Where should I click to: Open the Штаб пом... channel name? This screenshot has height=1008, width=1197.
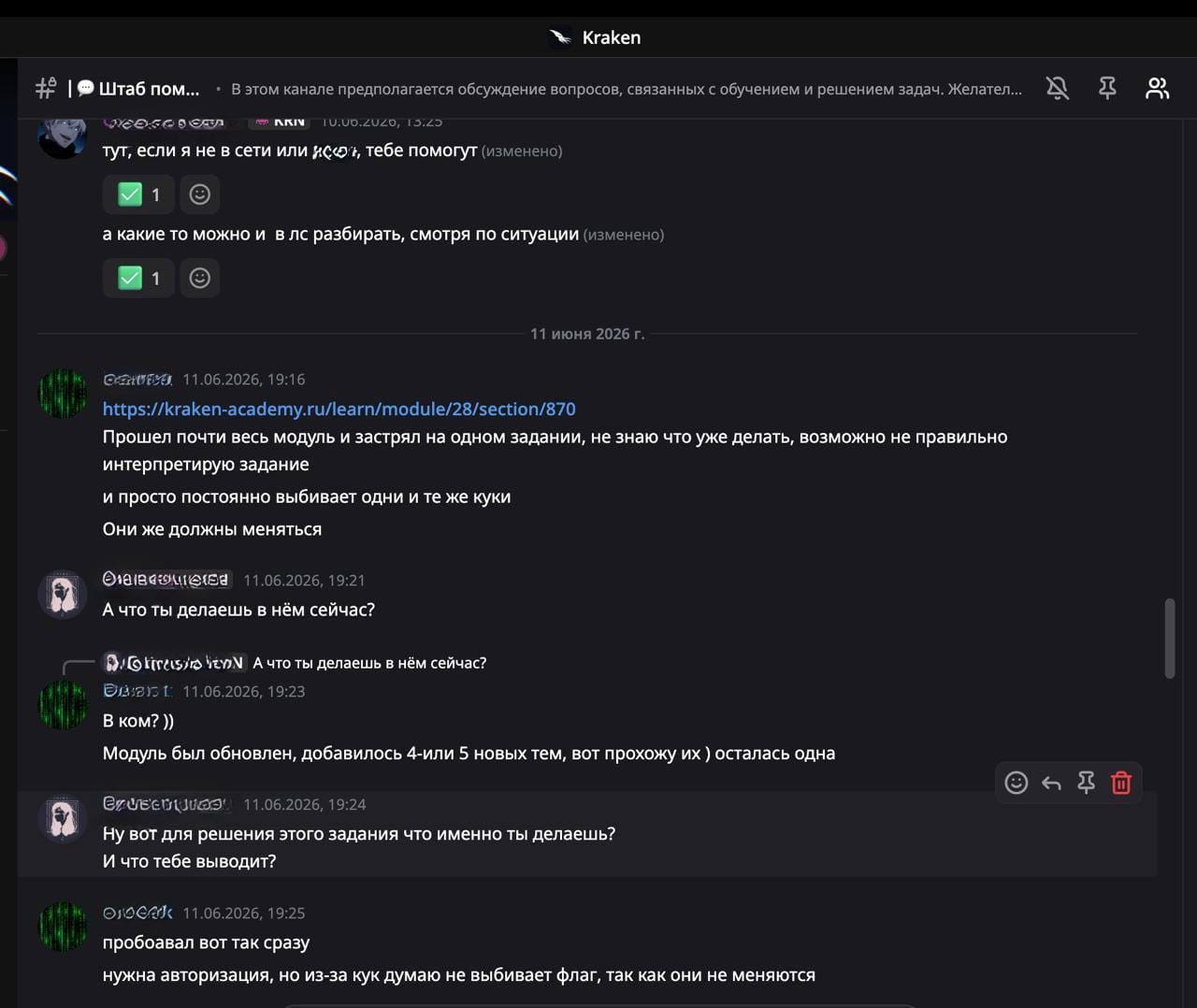pos(149,89)
